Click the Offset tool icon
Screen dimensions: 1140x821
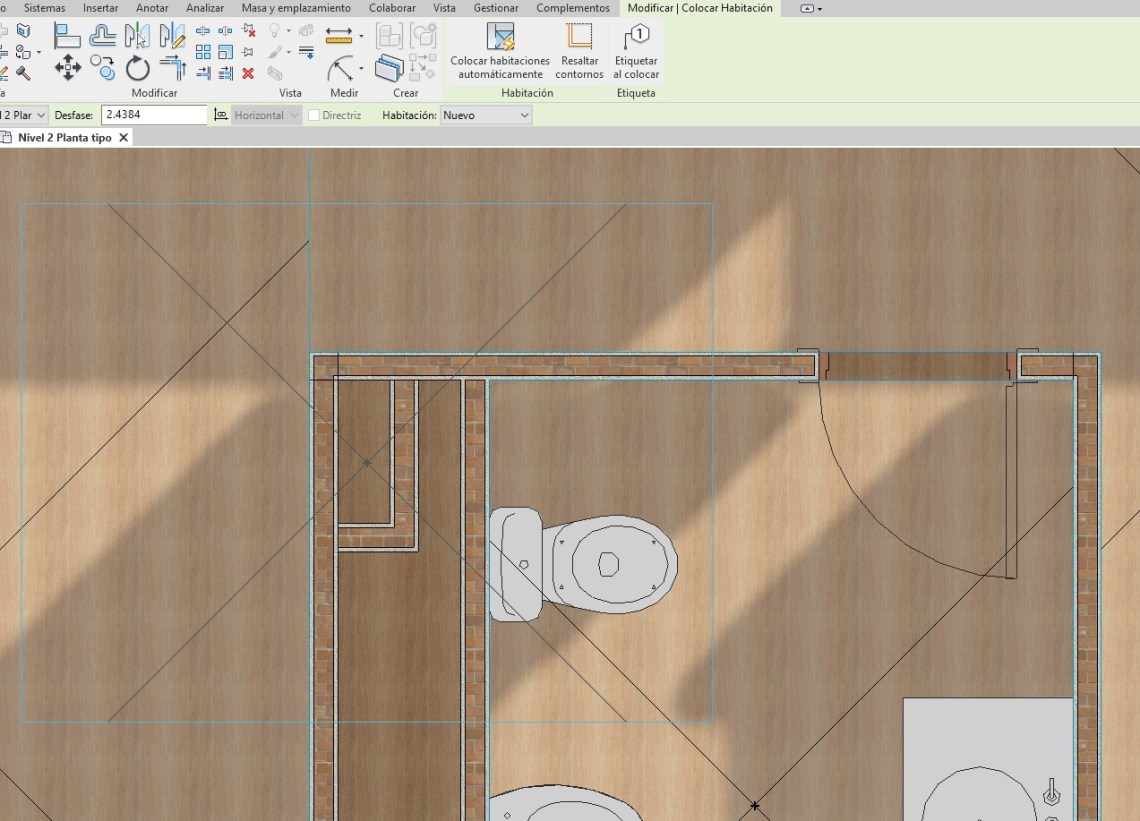102,37
